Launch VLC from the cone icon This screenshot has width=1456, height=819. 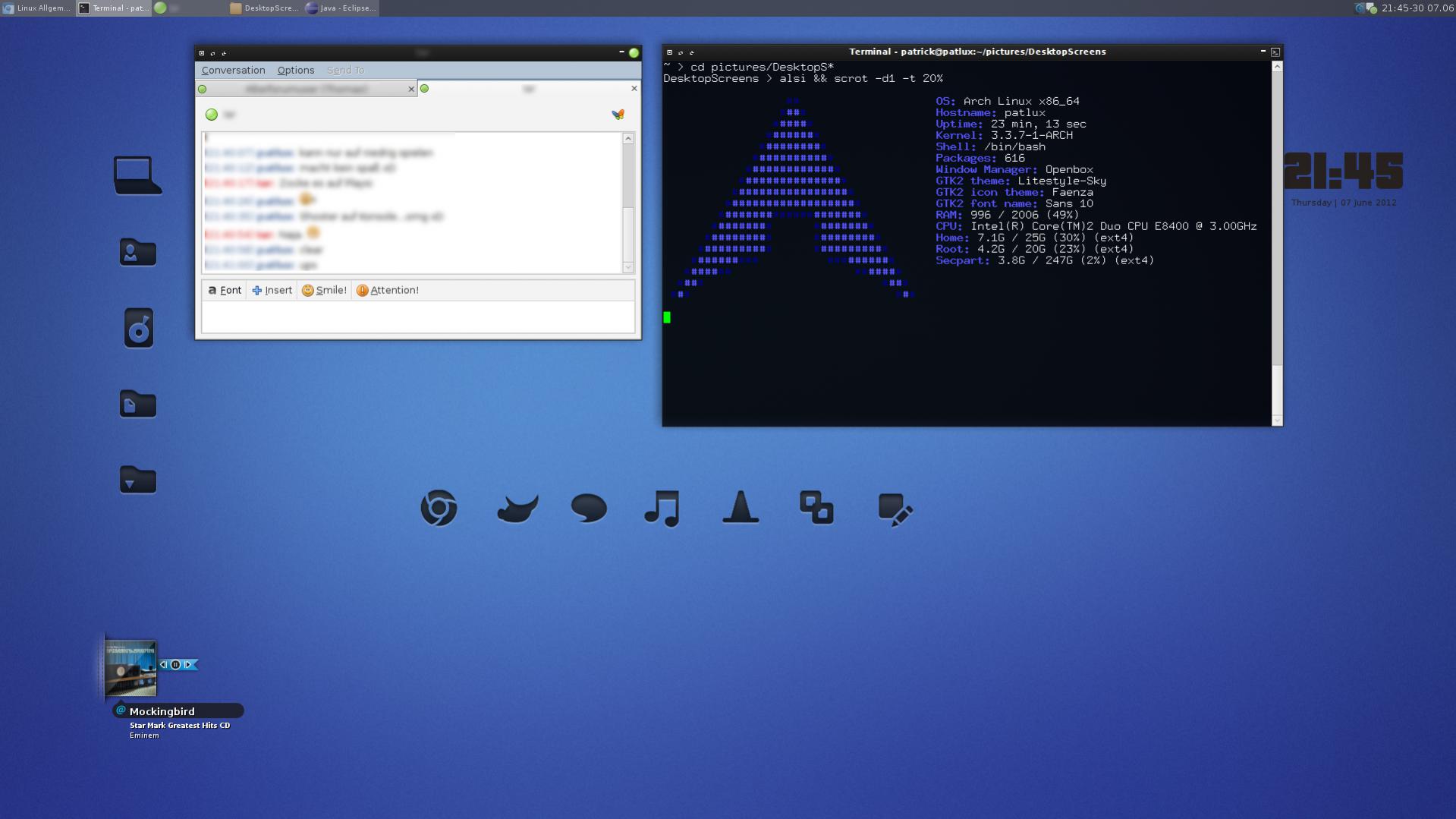coord(741,508)
